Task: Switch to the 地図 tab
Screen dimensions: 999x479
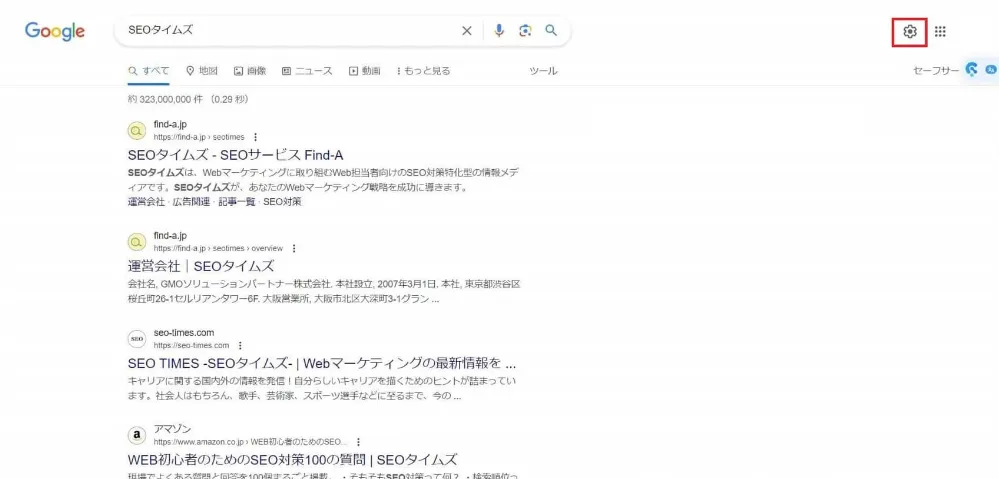Action: (x=202, y=71)
